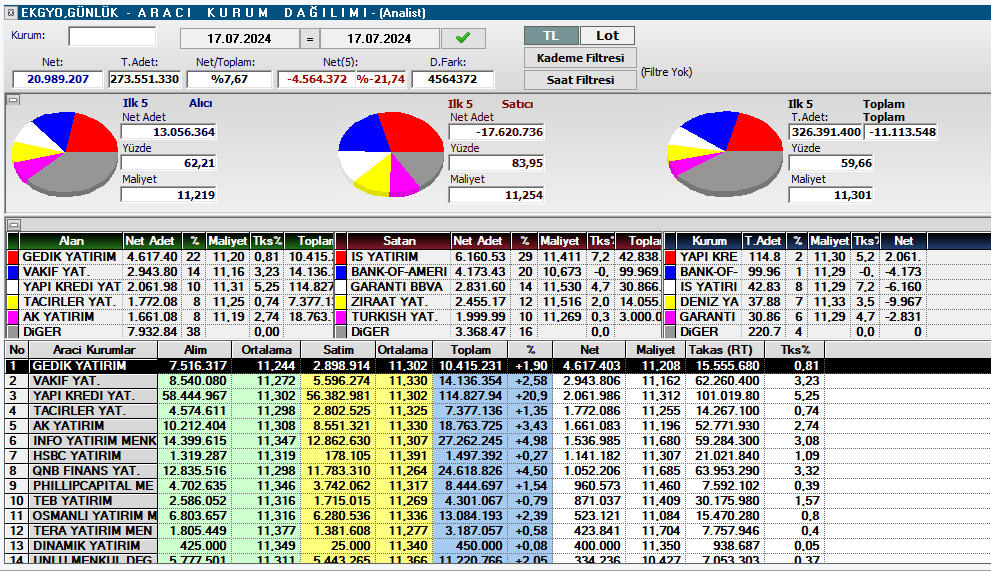Sort by Alan column header
The image size is (991, 571).
tap(71, 241)
